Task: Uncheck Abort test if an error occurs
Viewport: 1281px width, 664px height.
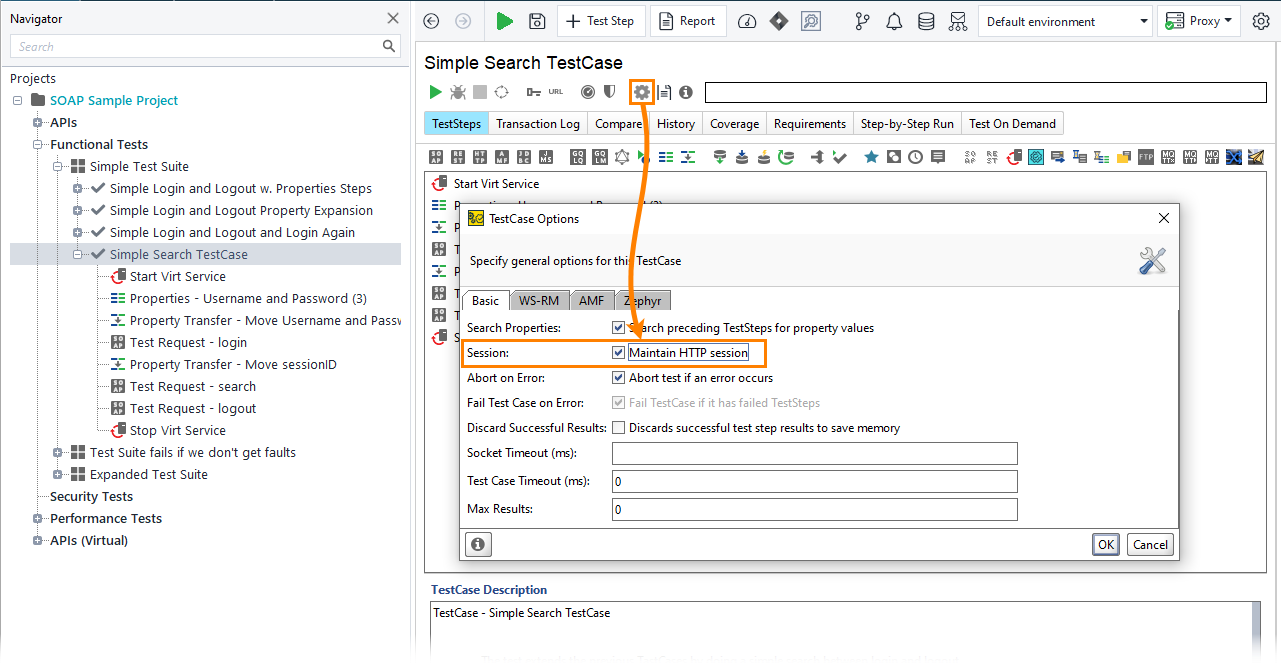Action: pos(619,377)
